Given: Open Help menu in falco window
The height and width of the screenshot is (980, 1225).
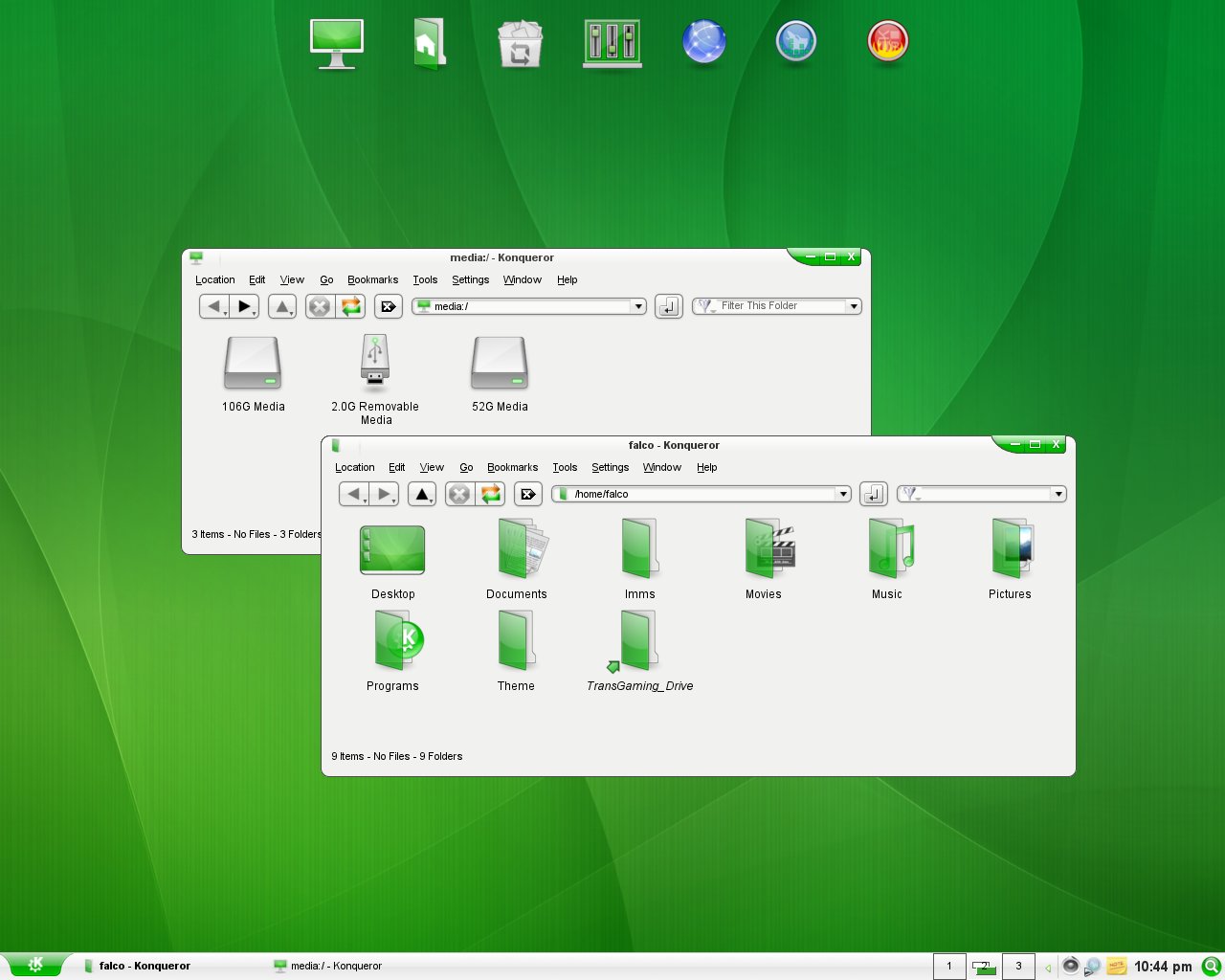Looking at the screenshot, I should (x=706, y=467).
